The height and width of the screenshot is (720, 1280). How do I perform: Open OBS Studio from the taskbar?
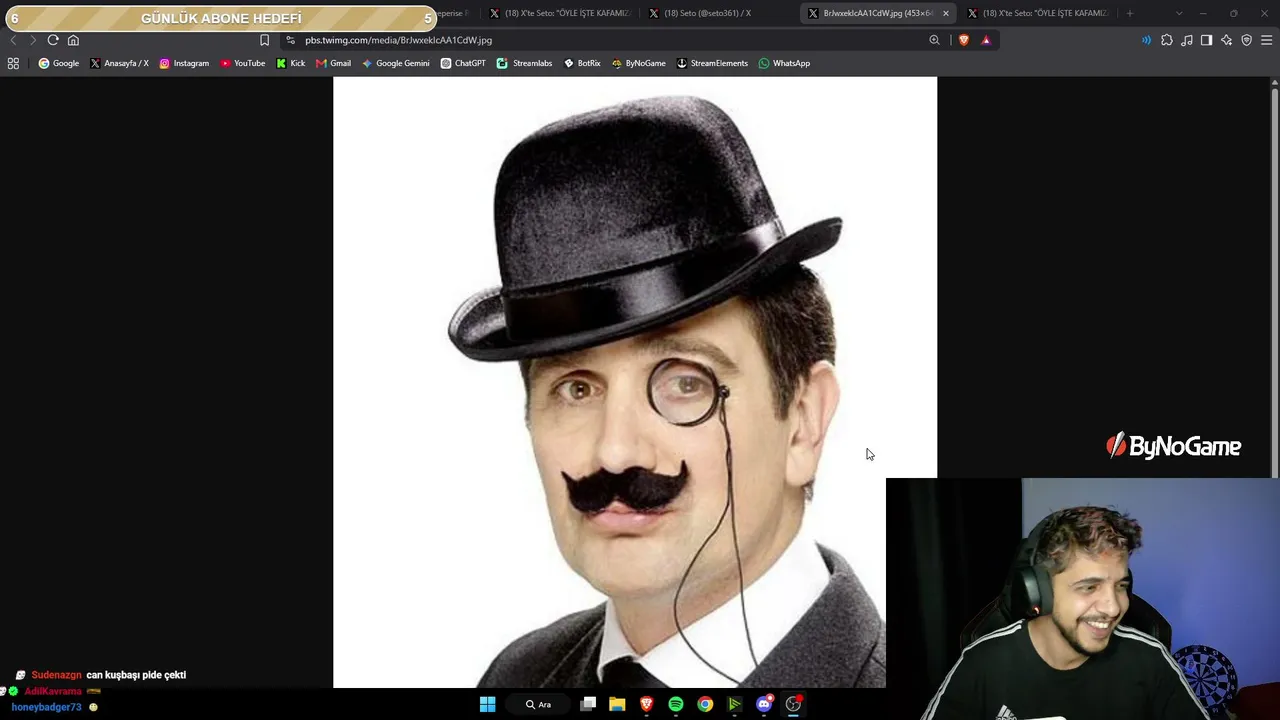[x=793, y=704]
